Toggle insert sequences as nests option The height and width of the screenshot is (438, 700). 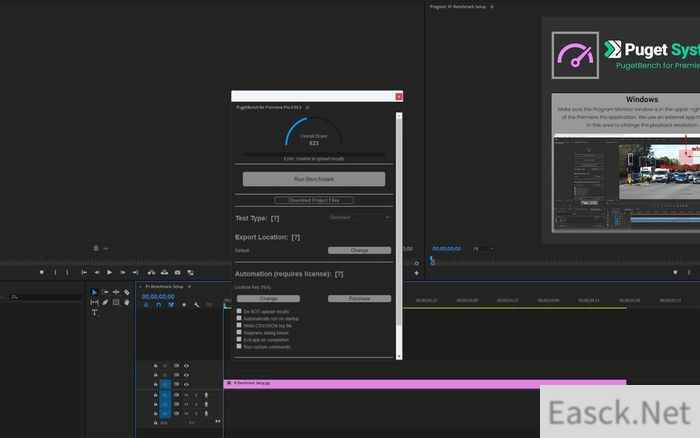[146, 305]
